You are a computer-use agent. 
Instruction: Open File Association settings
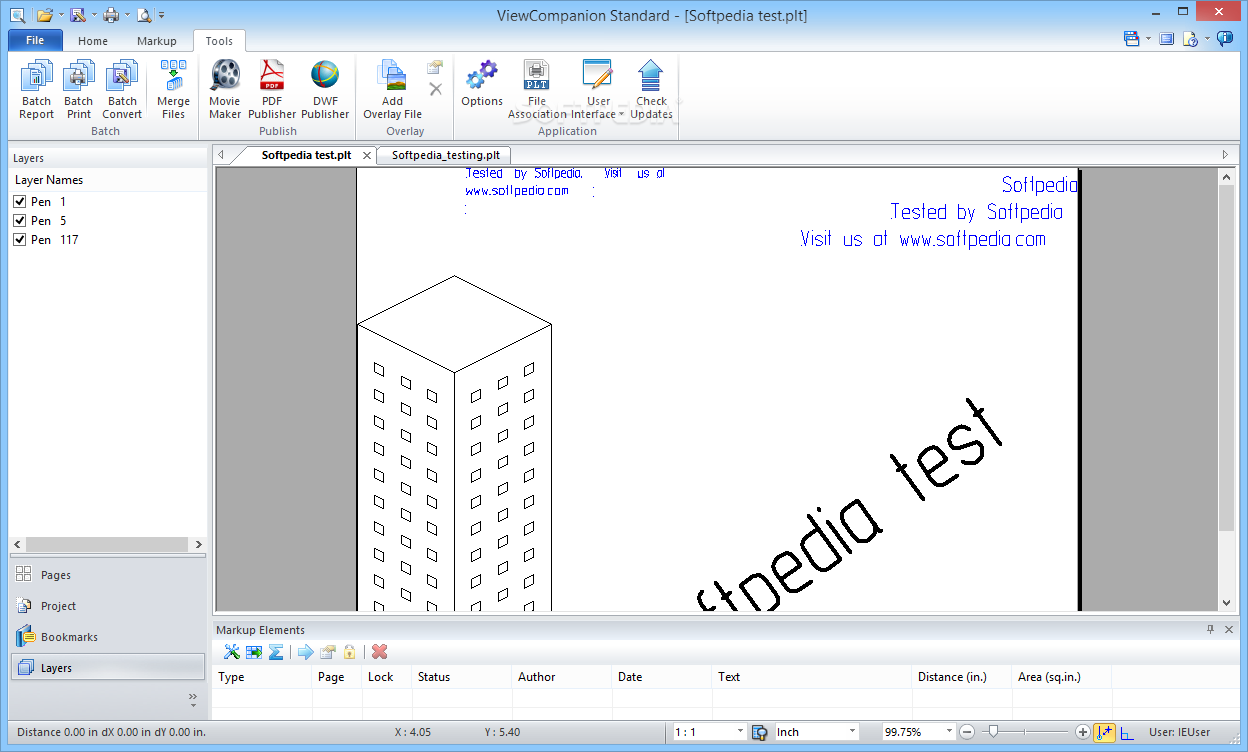[537, 90]
